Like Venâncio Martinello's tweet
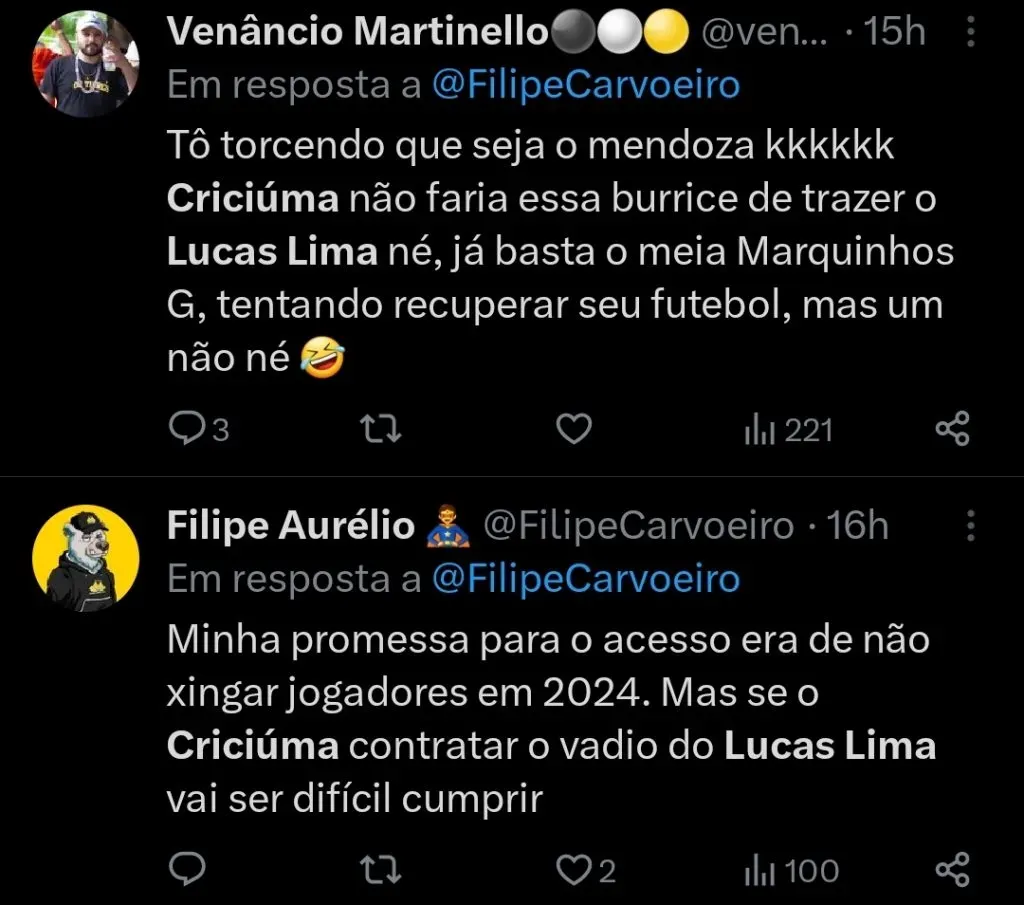1024x905 pixels. click(574, 429)
